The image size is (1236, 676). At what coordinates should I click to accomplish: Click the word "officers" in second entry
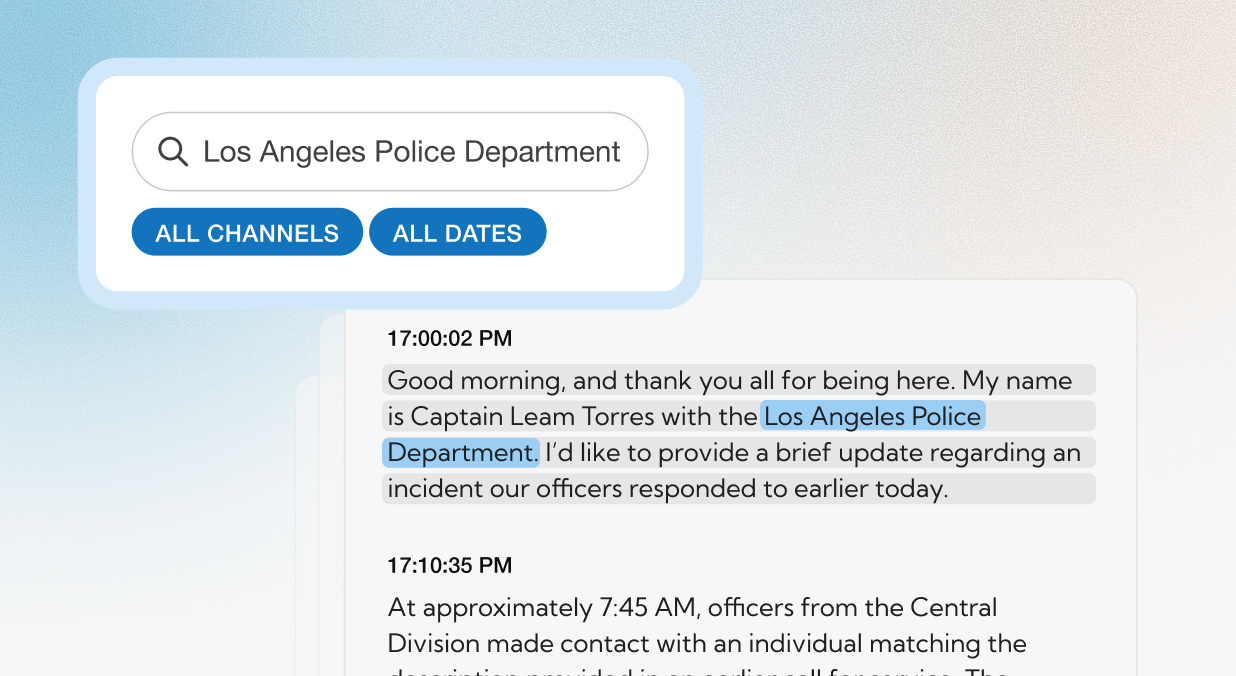click(748, 607)
